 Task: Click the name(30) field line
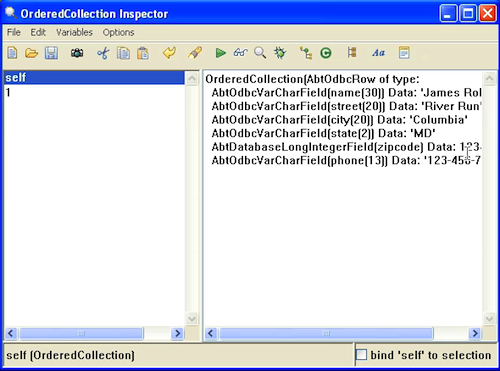[x=346, y=93]
